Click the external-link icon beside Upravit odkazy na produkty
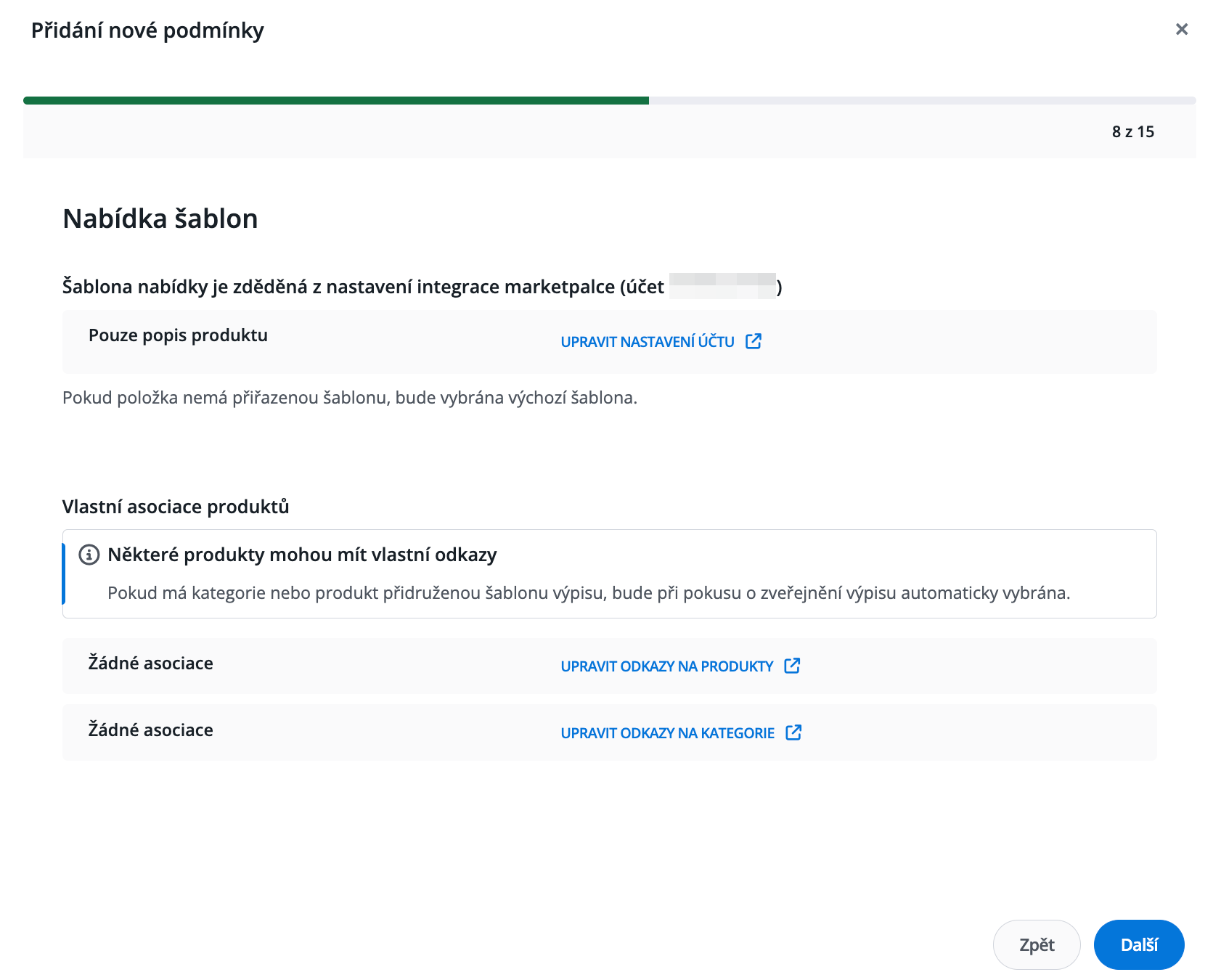The height and width of the screenshot is (980, 1221). pos(792,666)
